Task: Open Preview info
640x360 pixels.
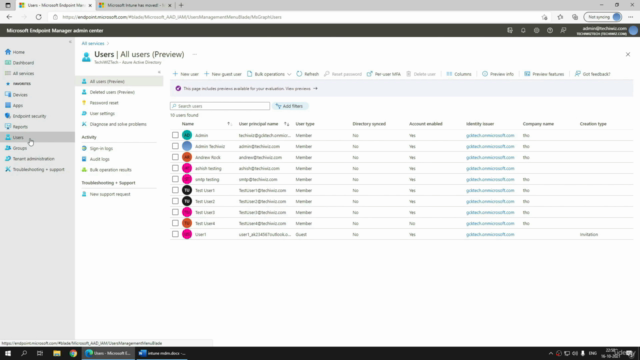Action: (498, 74)
